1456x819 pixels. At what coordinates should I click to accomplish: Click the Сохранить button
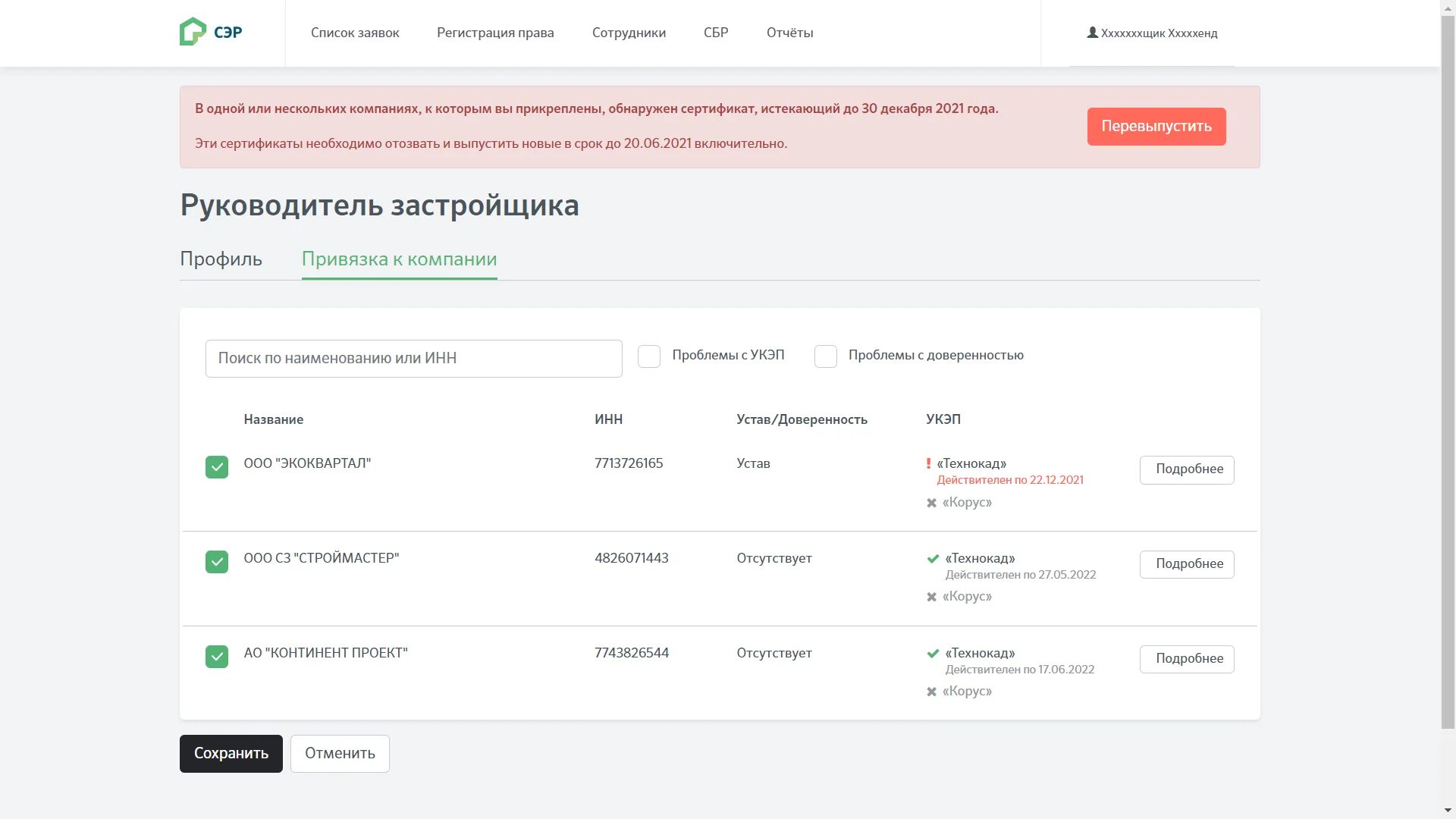231,754
